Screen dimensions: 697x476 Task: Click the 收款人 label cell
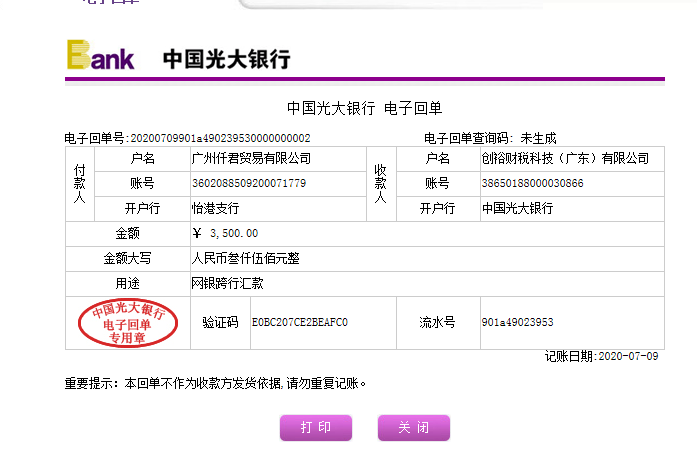pyautogui.click(x=381, y=184)
